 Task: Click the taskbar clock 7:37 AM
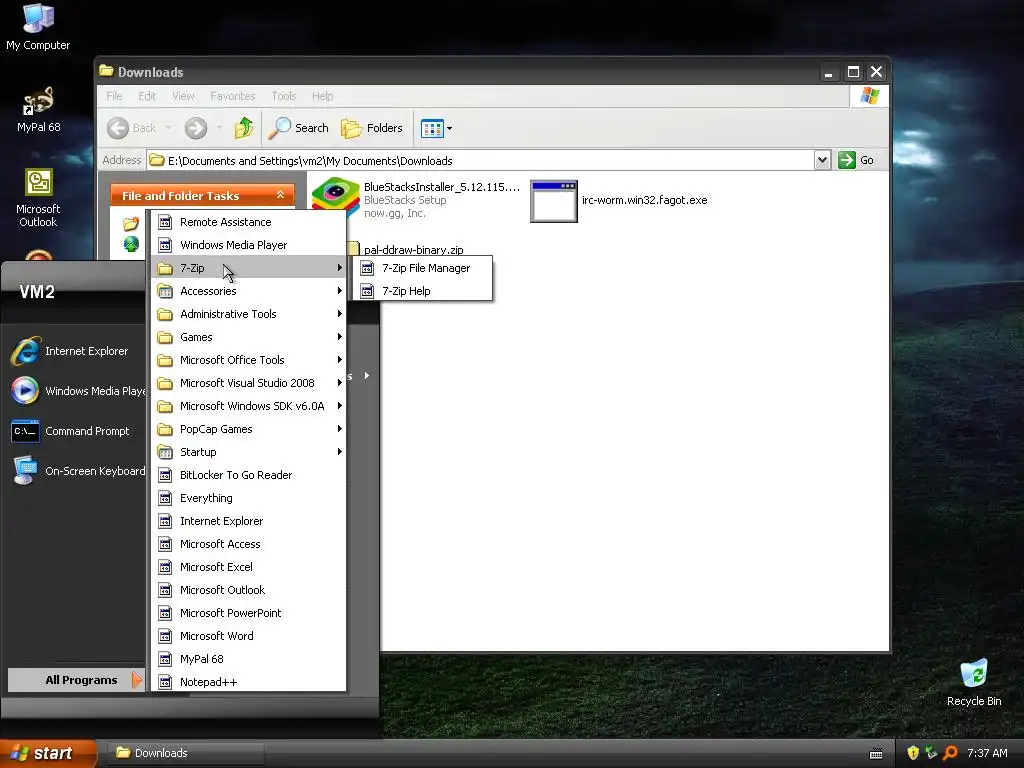click(987, 753)
